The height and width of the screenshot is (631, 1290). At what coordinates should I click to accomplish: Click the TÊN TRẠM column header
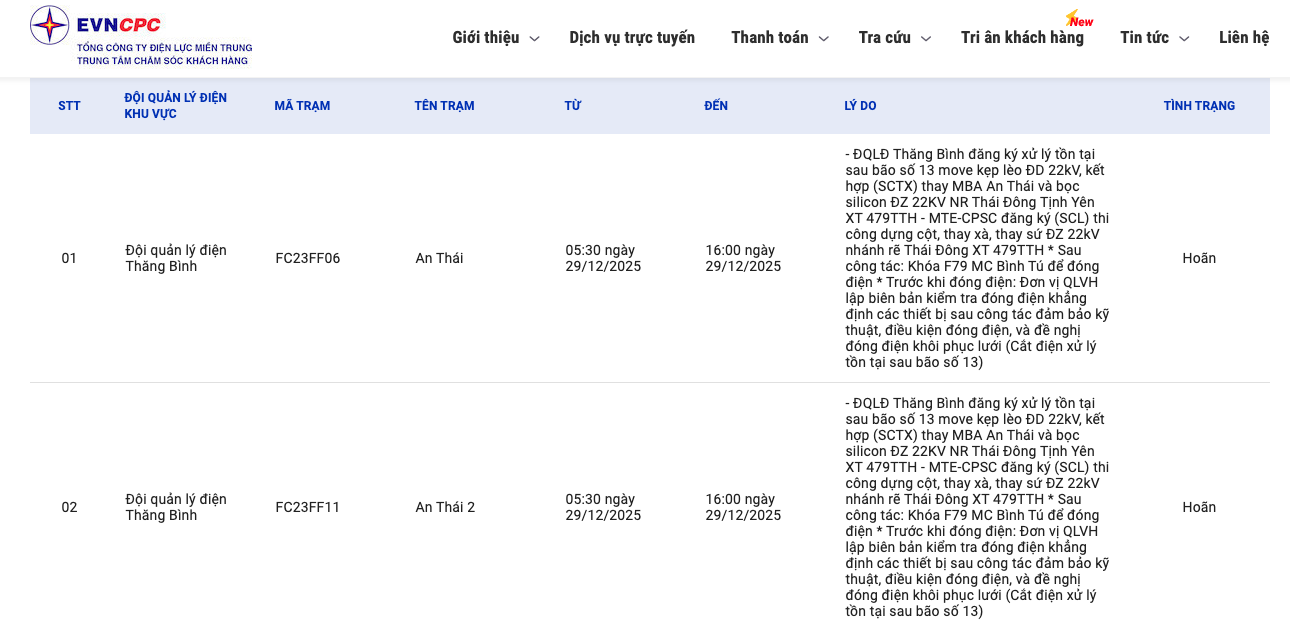pos(444,106)
